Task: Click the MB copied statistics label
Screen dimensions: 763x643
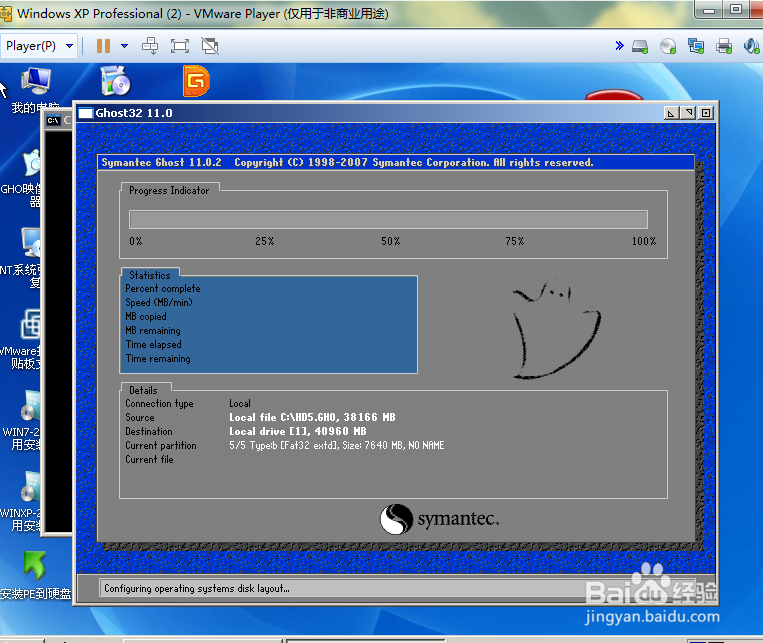Action: coord(145,317)
